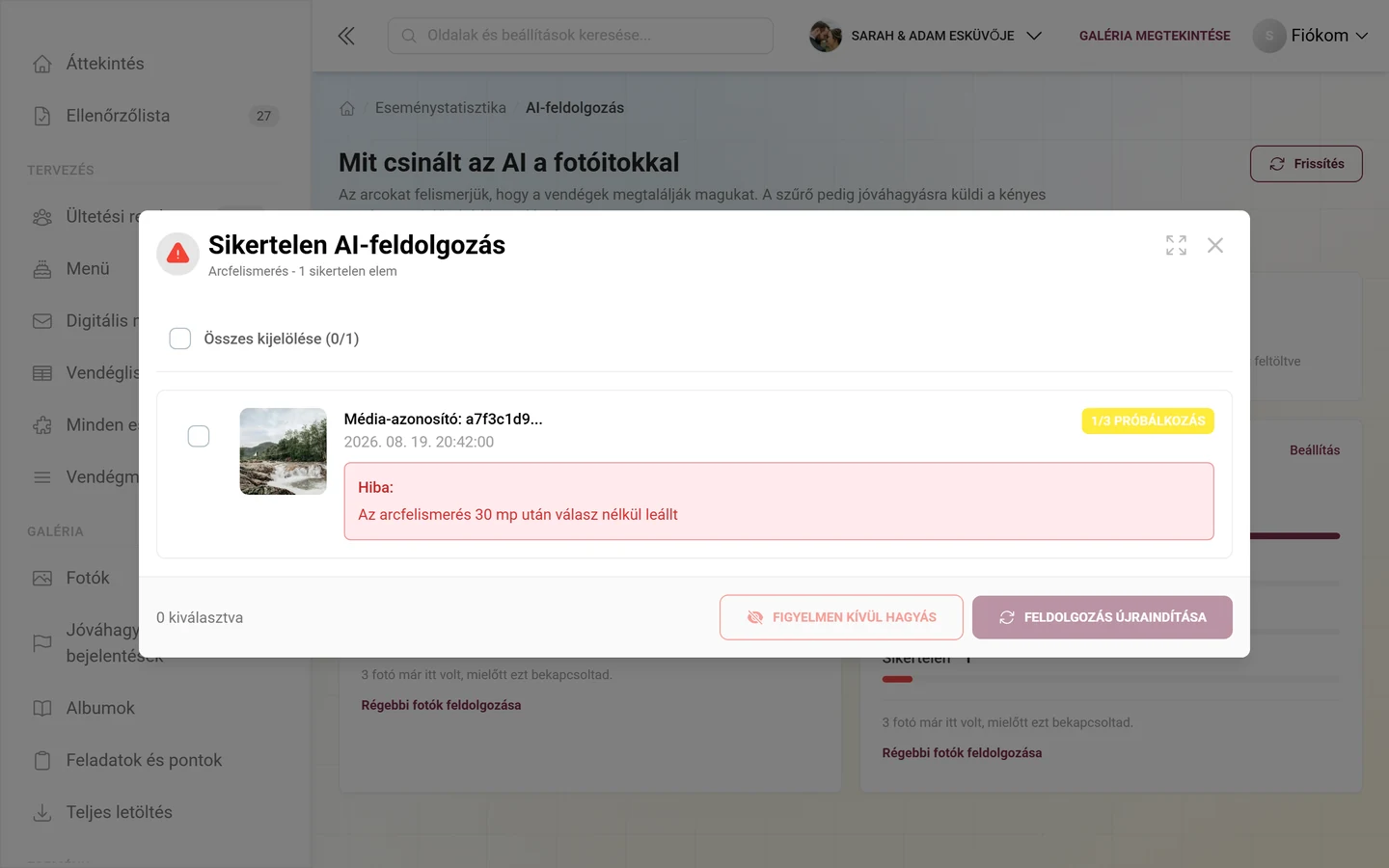Collapse sidebar with double chevron icon
The width and height of the screenshot is (1389, 868).
[x=346, y=36]
